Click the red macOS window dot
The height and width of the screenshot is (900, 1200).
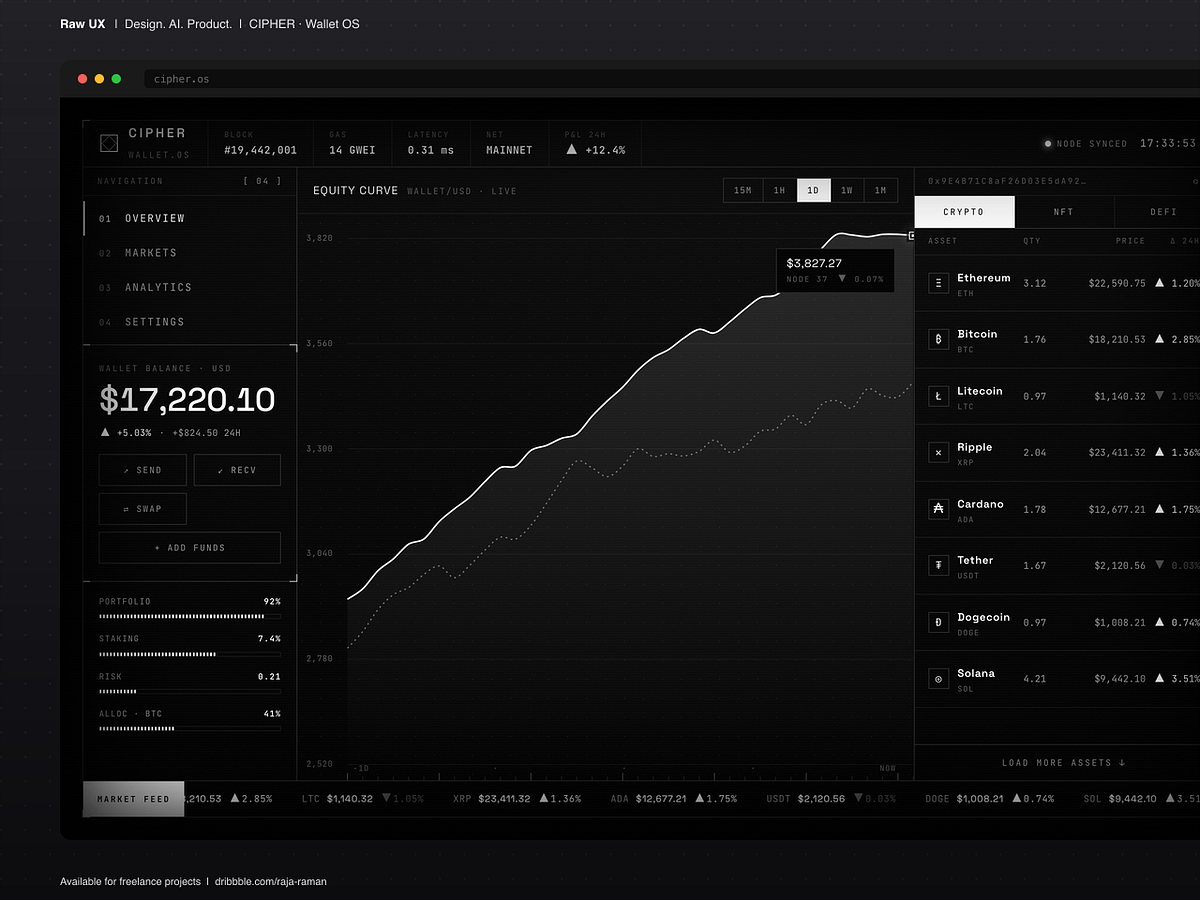tap(83, 79)
